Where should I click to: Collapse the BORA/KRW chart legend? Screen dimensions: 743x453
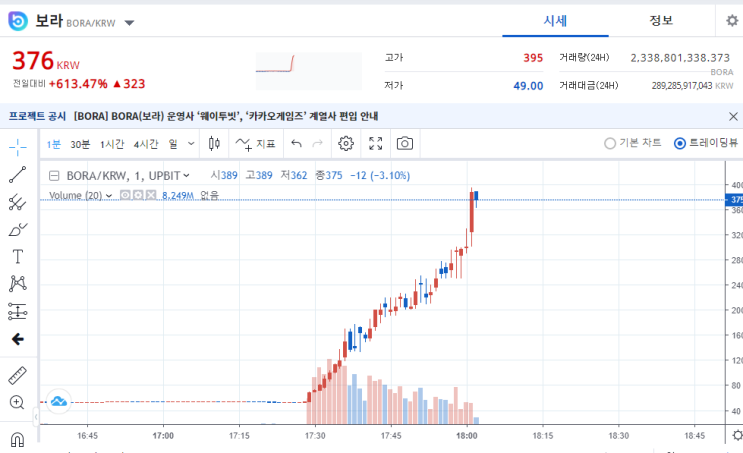point(54,176)
